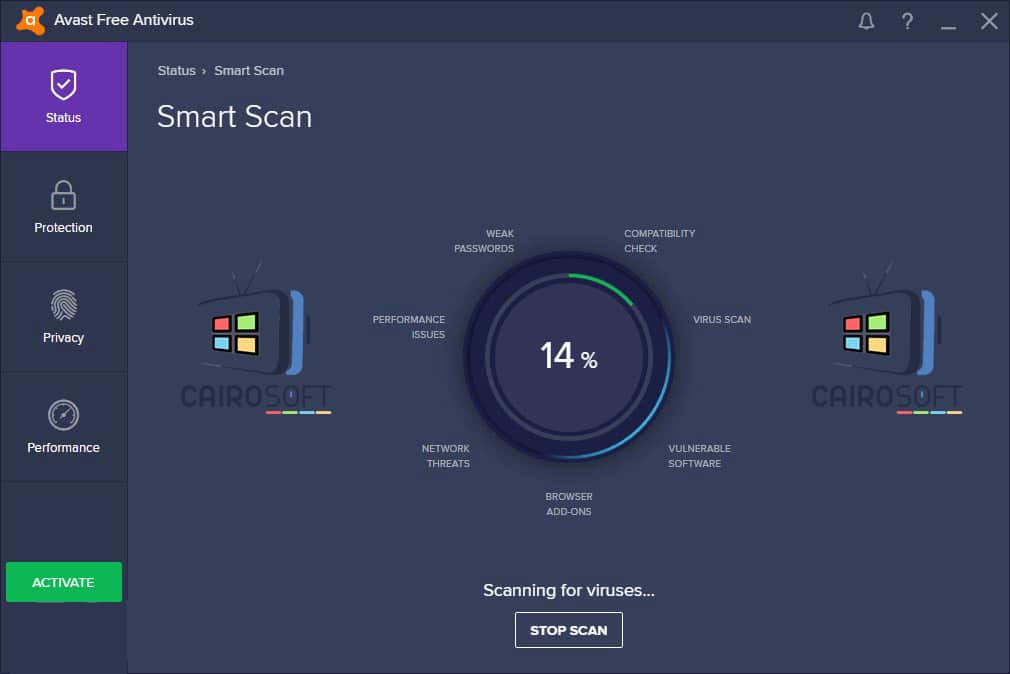1010x674 pixels.
Task: Open the notifications bell icon
Action: tap(866, 21)
